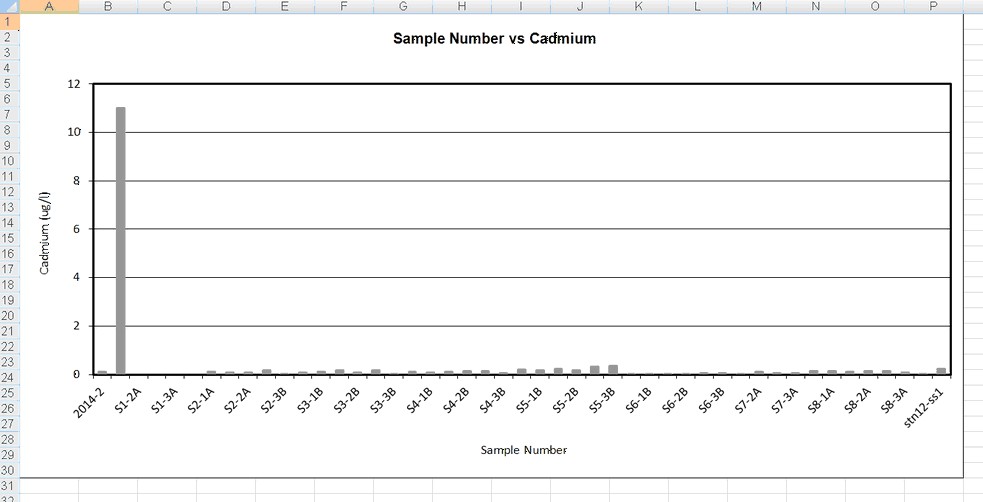This screenshot has height=502, width=983.
Task: Select column header H
Action: (461, 7)
